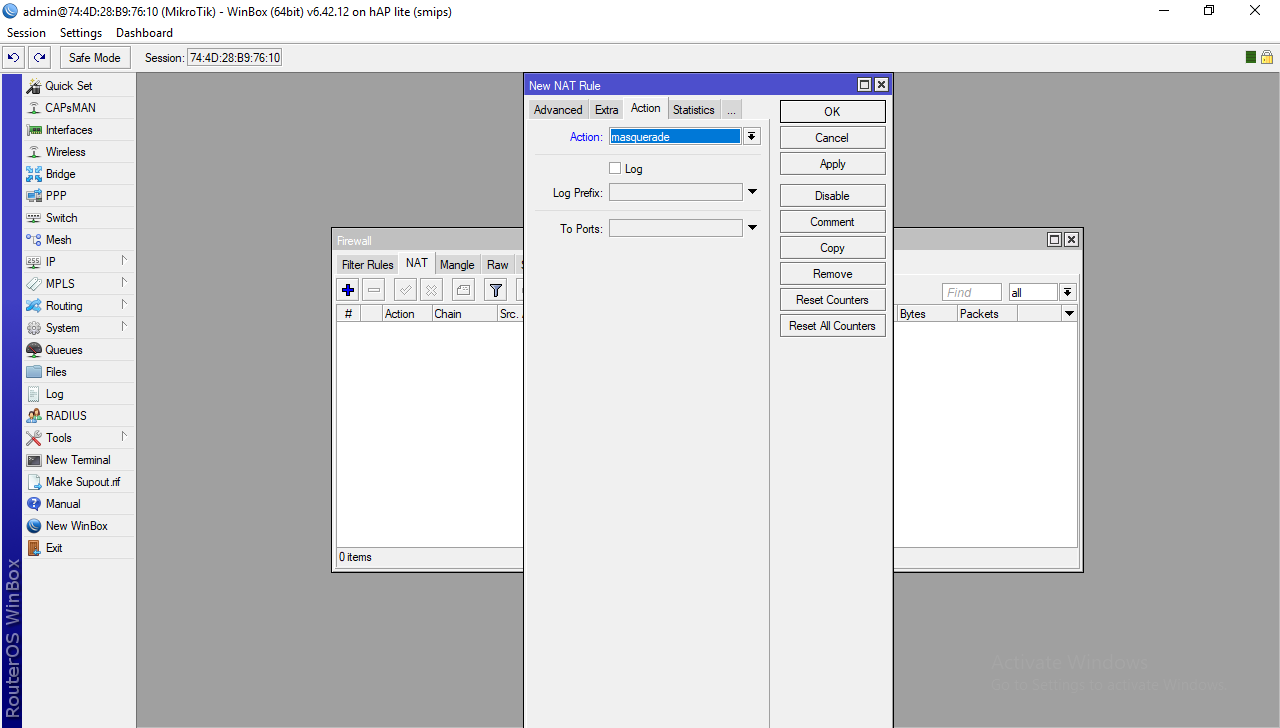1280x728 pixels.
Task: Open PPP in sidebar
Action: pyautogui.click(x=79, y=196)
